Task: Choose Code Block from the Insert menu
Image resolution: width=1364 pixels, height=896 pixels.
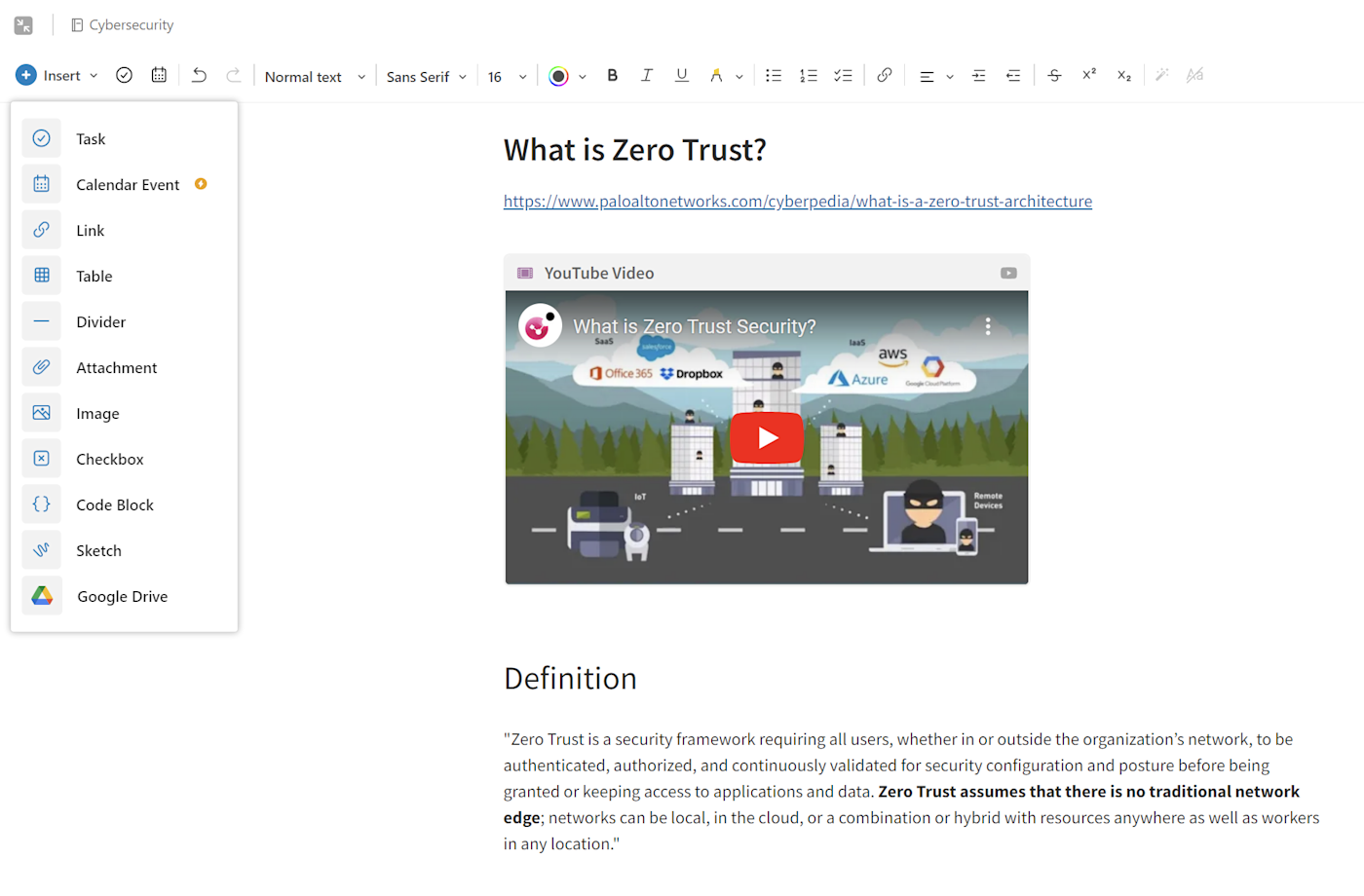Action: [124, 504]
